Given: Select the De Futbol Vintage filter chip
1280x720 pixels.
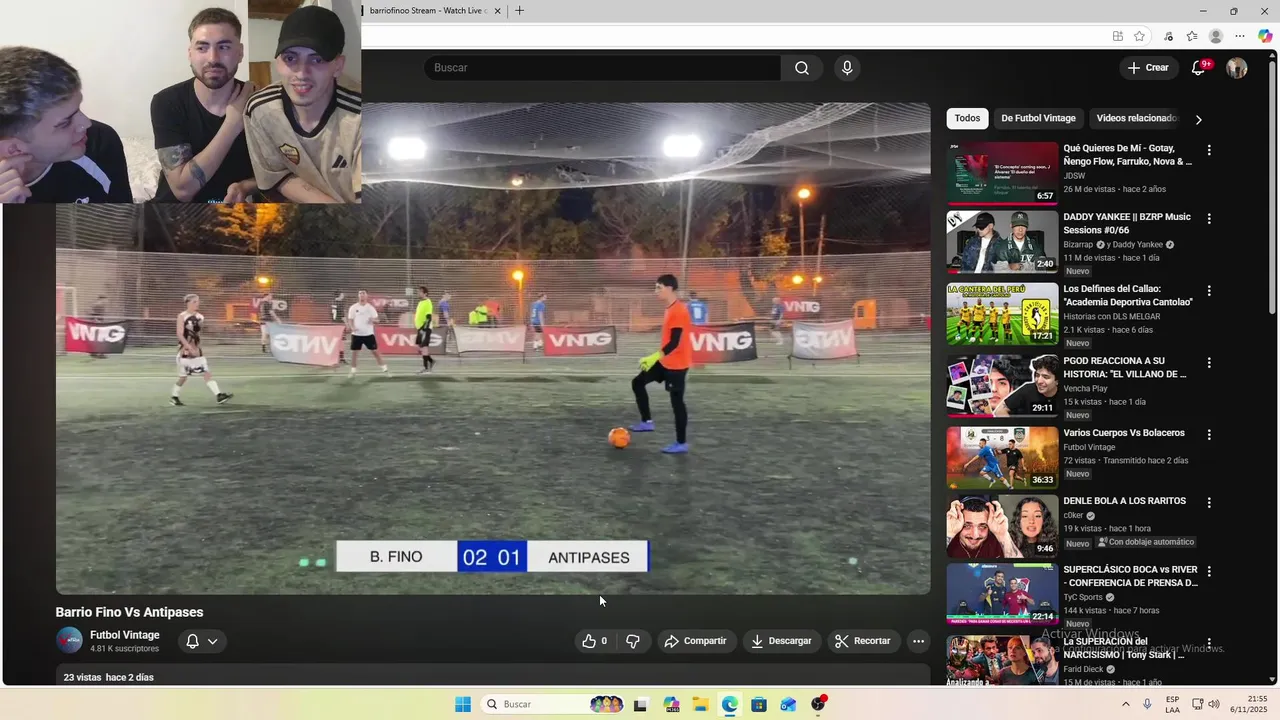Looking at the screenshot, I should (x=1038, y=118).
